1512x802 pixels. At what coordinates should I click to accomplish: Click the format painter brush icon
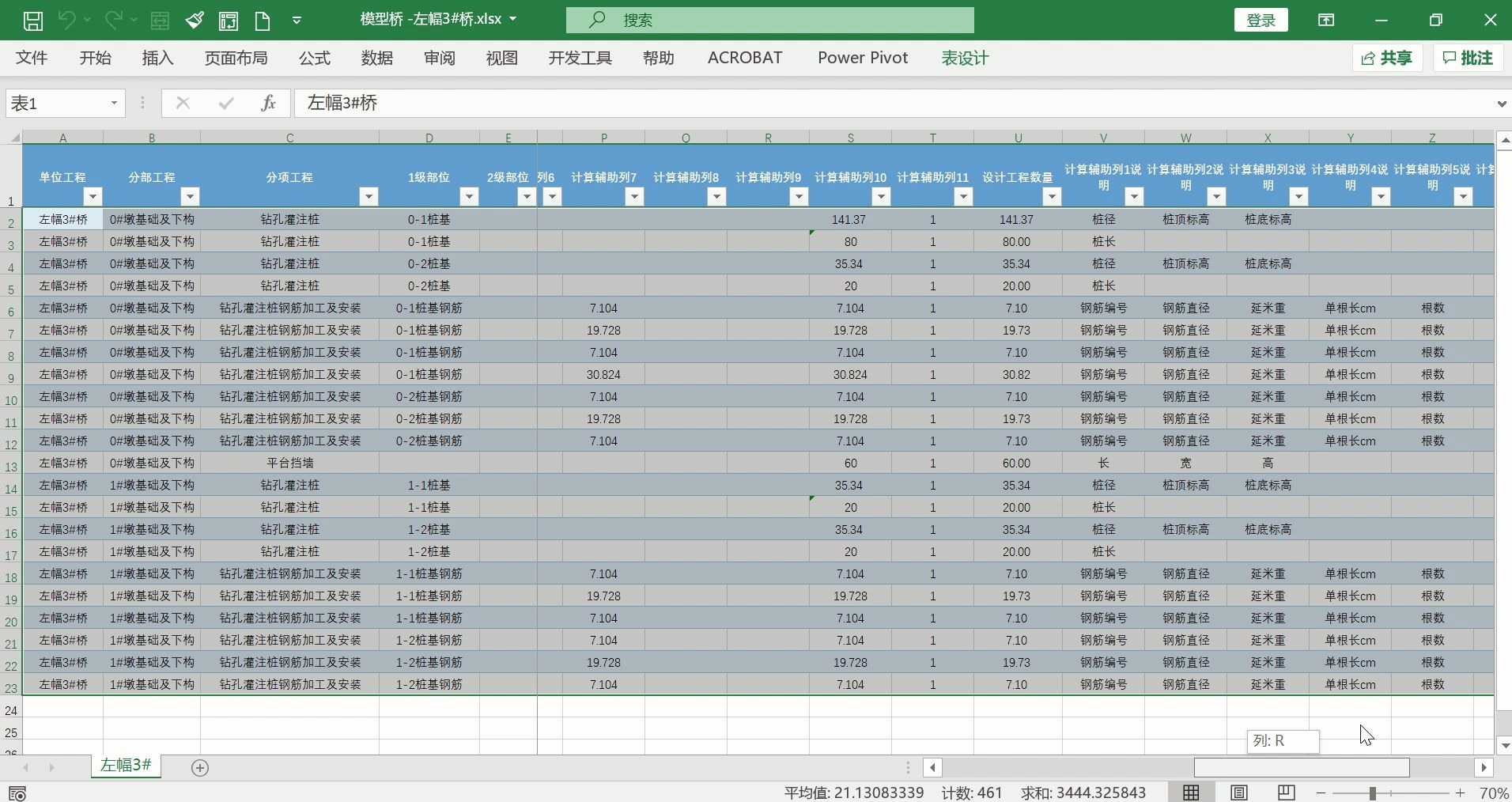click(195, 21)
